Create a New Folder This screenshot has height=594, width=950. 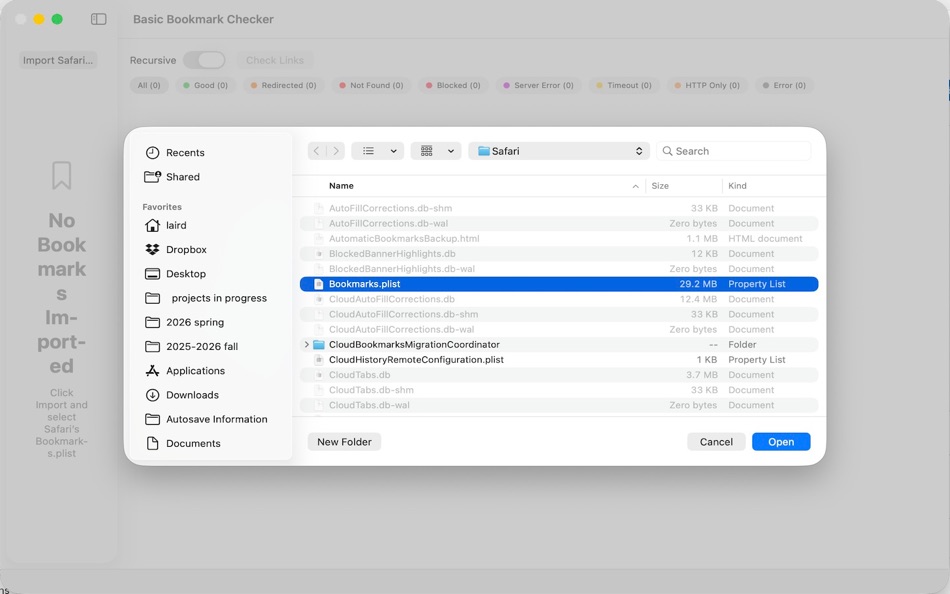click(x=344, y=441)
